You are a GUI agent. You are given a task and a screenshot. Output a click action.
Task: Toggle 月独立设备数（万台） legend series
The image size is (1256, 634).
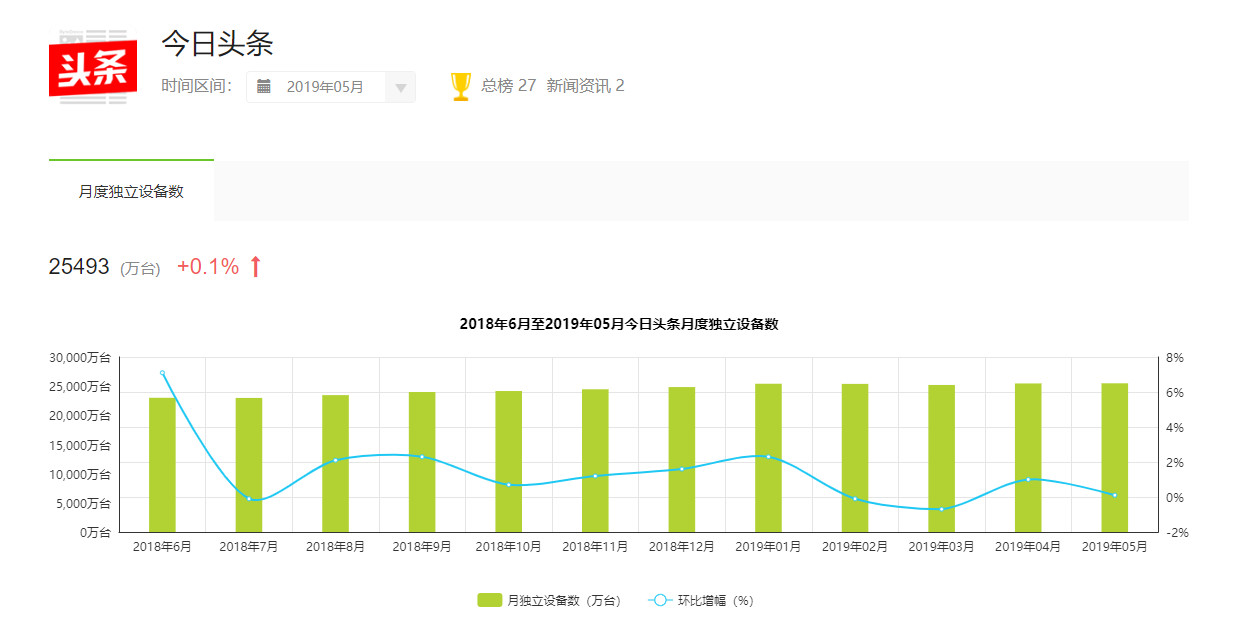[x=549, y=600]
